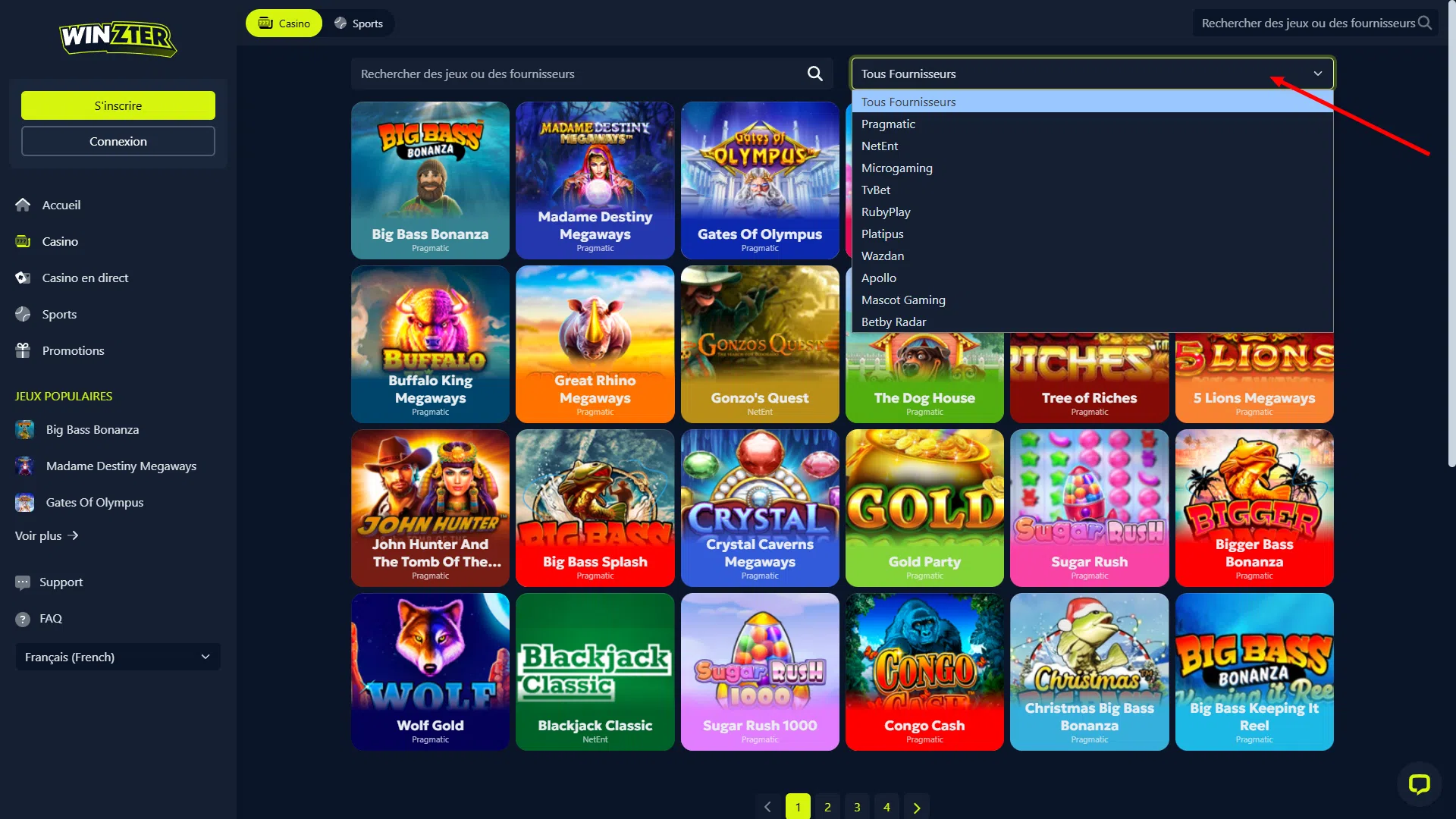Go to the previous page arrow

point(767,807)
